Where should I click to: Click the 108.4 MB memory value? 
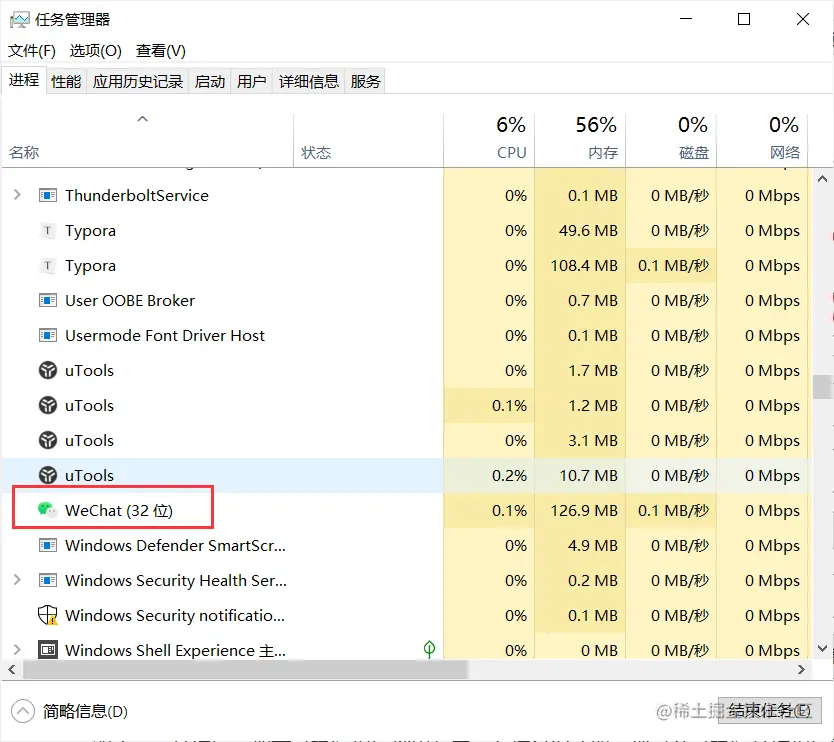tap(583, 265)
